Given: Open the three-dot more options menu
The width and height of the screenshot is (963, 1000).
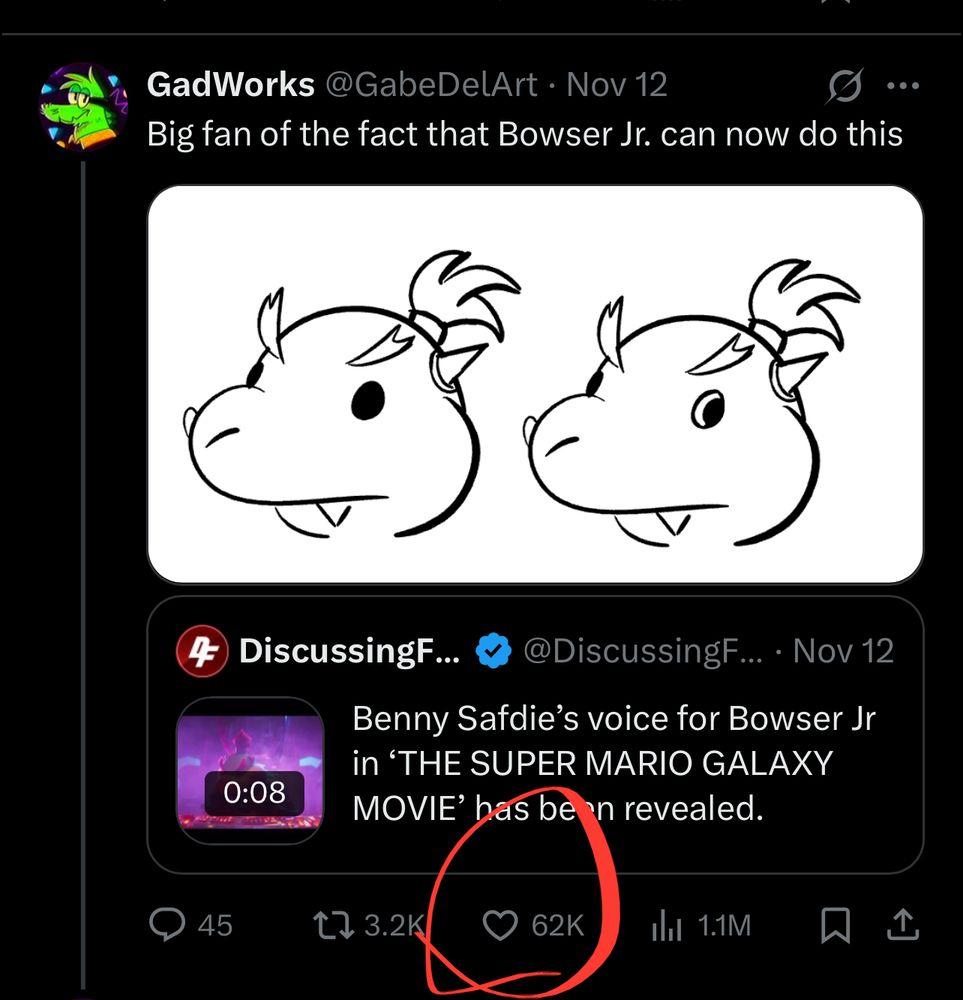Looking at the screenshot, I should (x=902, y=86).
